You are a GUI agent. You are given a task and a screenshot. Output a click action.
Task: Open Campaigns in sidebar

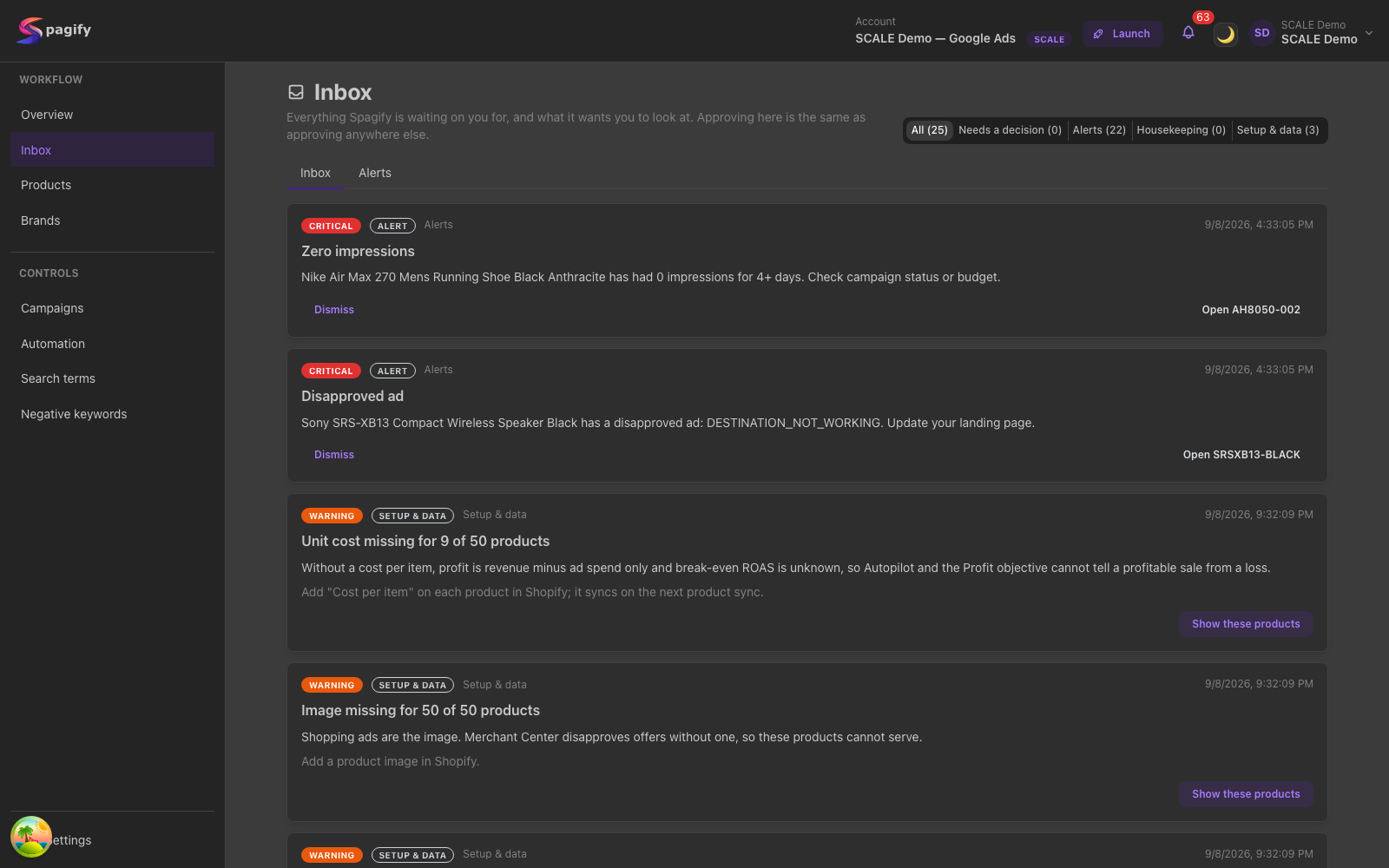pos(112,308)
